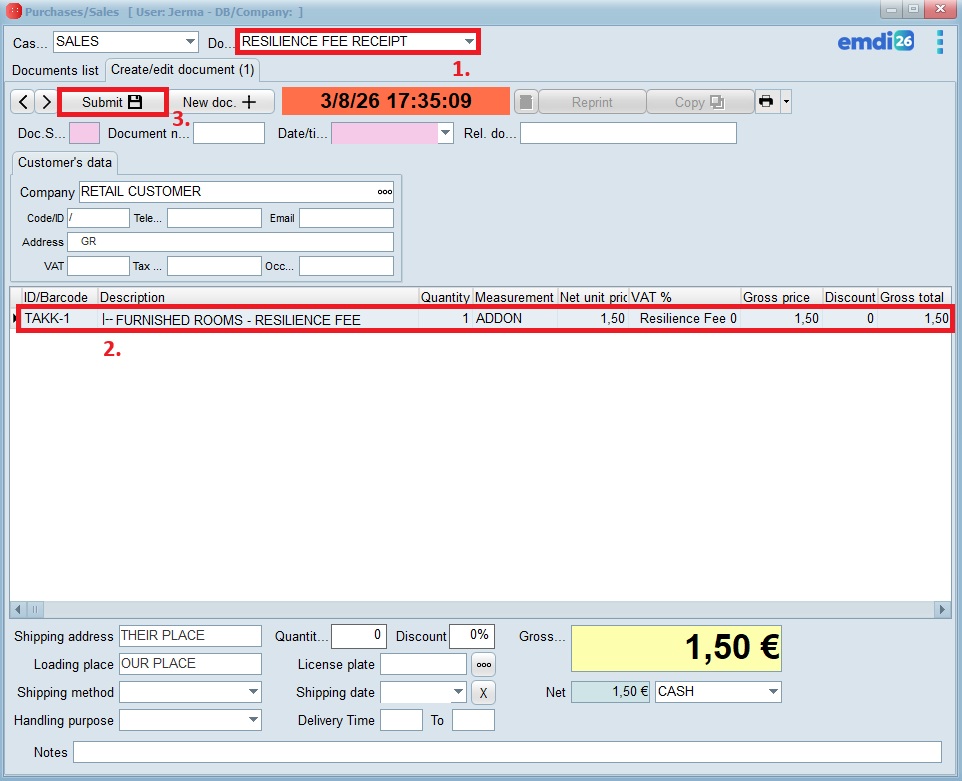Click the gray icon left of Reprint
The width and height of the screenshot is (962, 781).
[526, 102]
